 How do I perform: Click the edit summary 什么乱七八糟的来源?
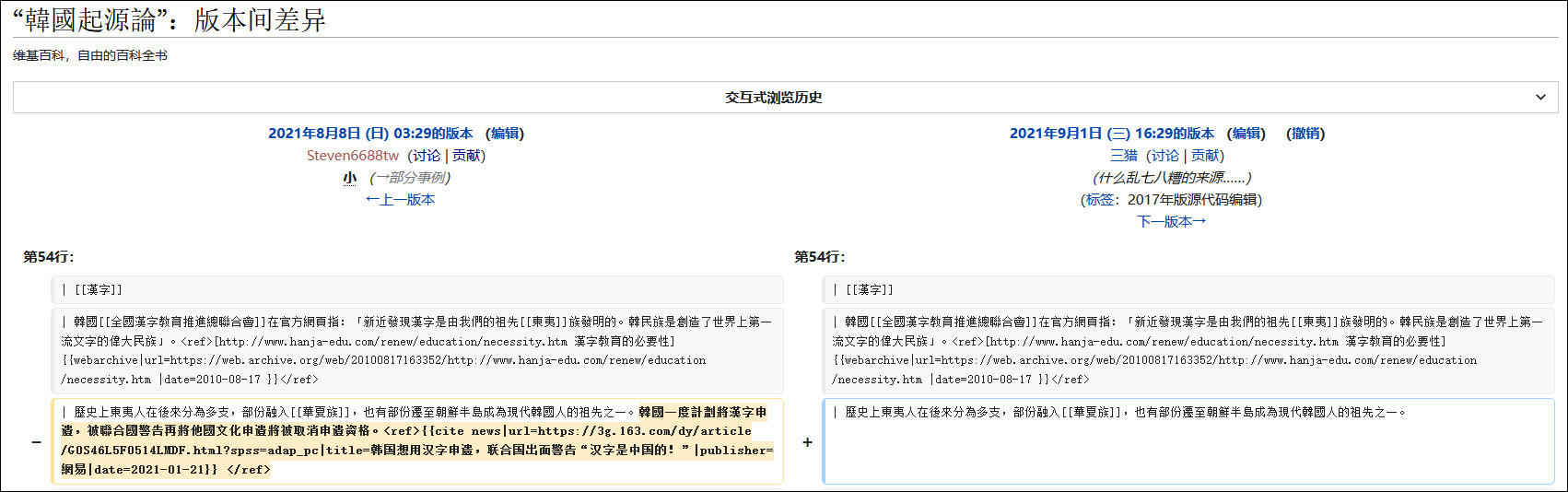[x=1172, y=178]
